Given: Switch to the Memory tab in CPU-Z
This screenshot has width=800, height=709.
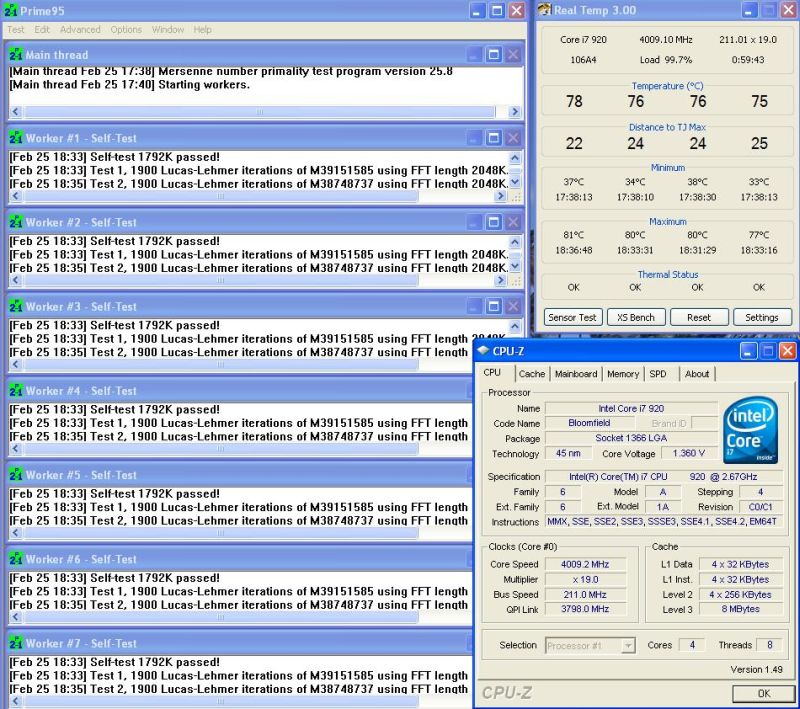Looking at the screenshot, I should pyautogui.click(x=623, y=374).
